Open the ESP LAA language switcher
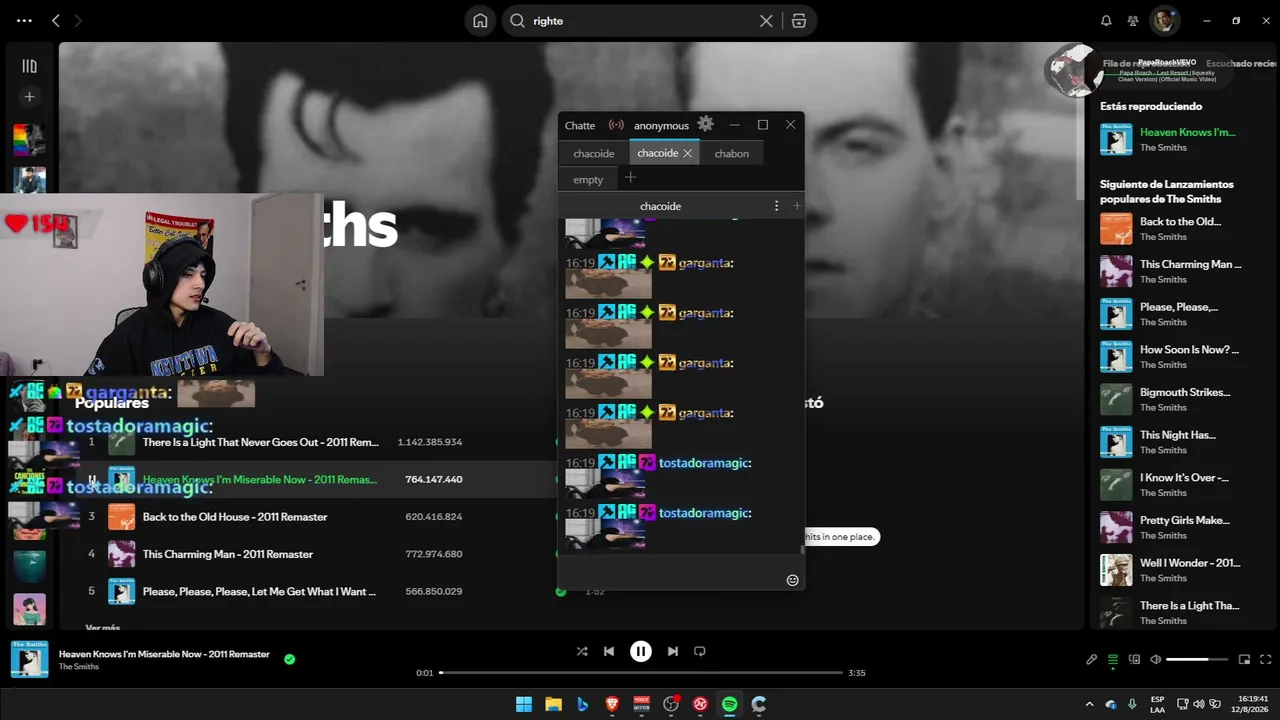 pyautogui.click(x=1157, y=704)
